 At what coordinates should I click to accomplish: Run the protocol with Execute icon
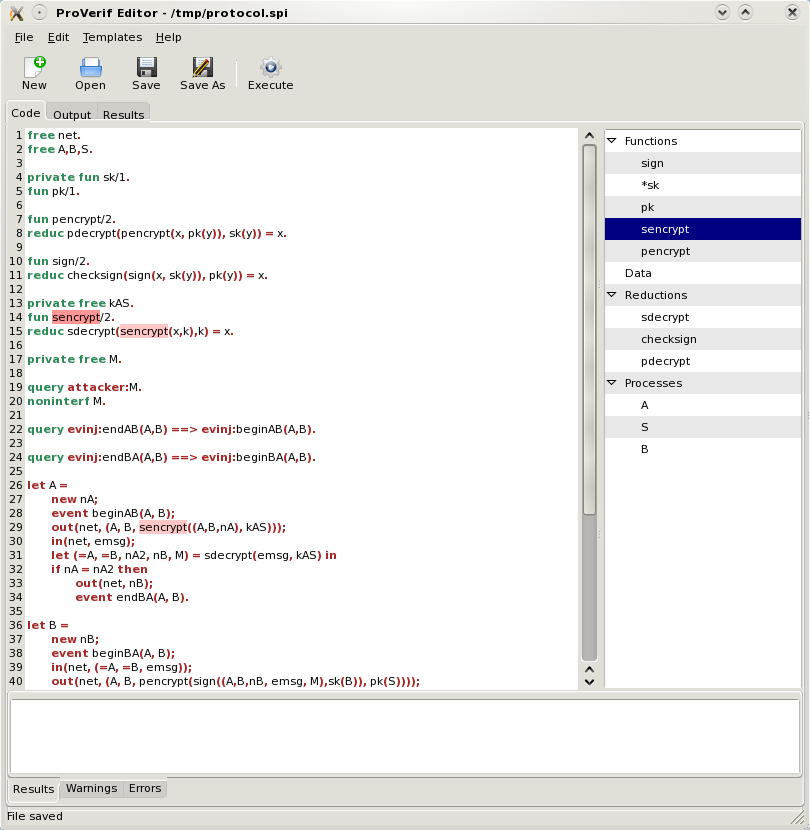tap(270, 68)
